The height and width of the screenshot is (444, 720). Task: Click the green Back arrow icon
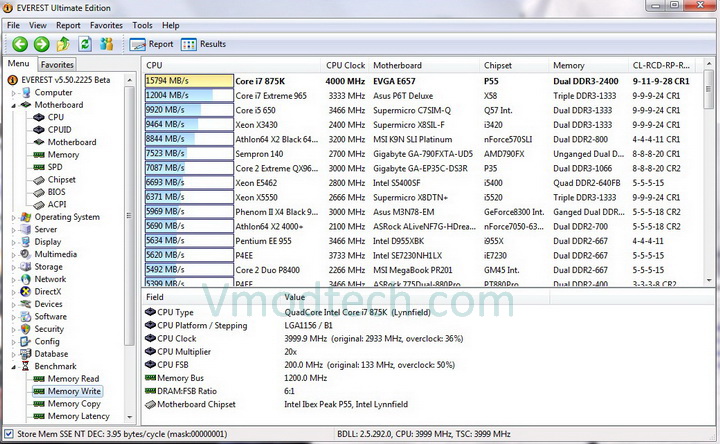click(20, 44)
